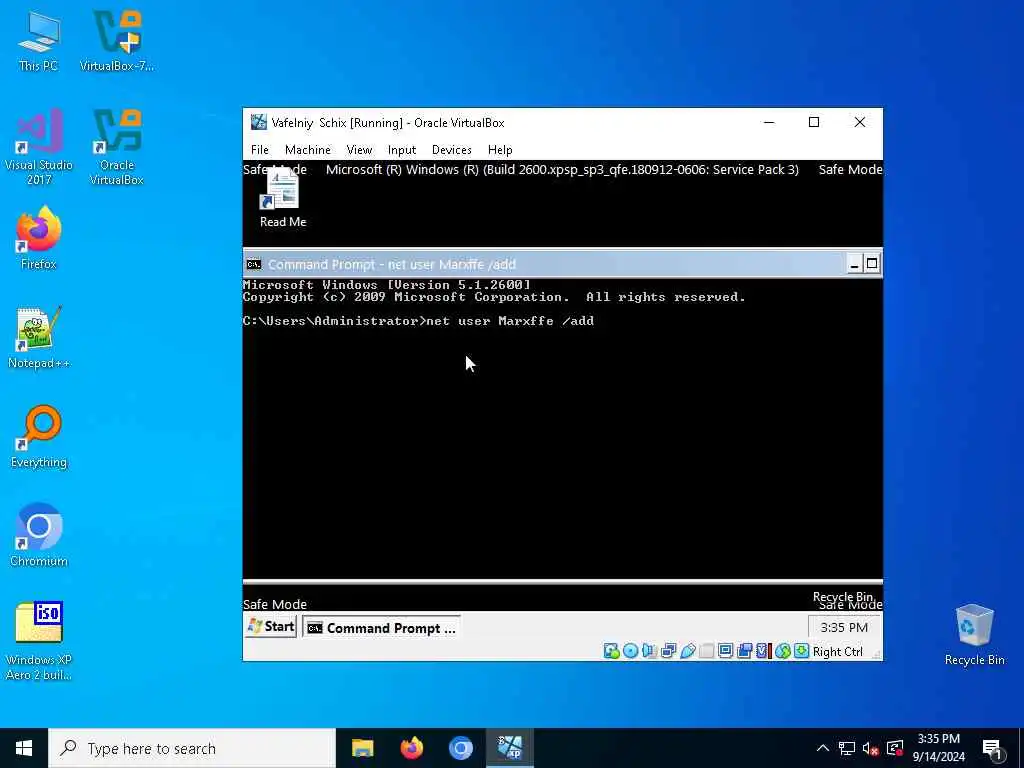Screen dimensions: 1024x768
Task: Select the Chromium desktop shortcut
Action: (x=39, y=535)
